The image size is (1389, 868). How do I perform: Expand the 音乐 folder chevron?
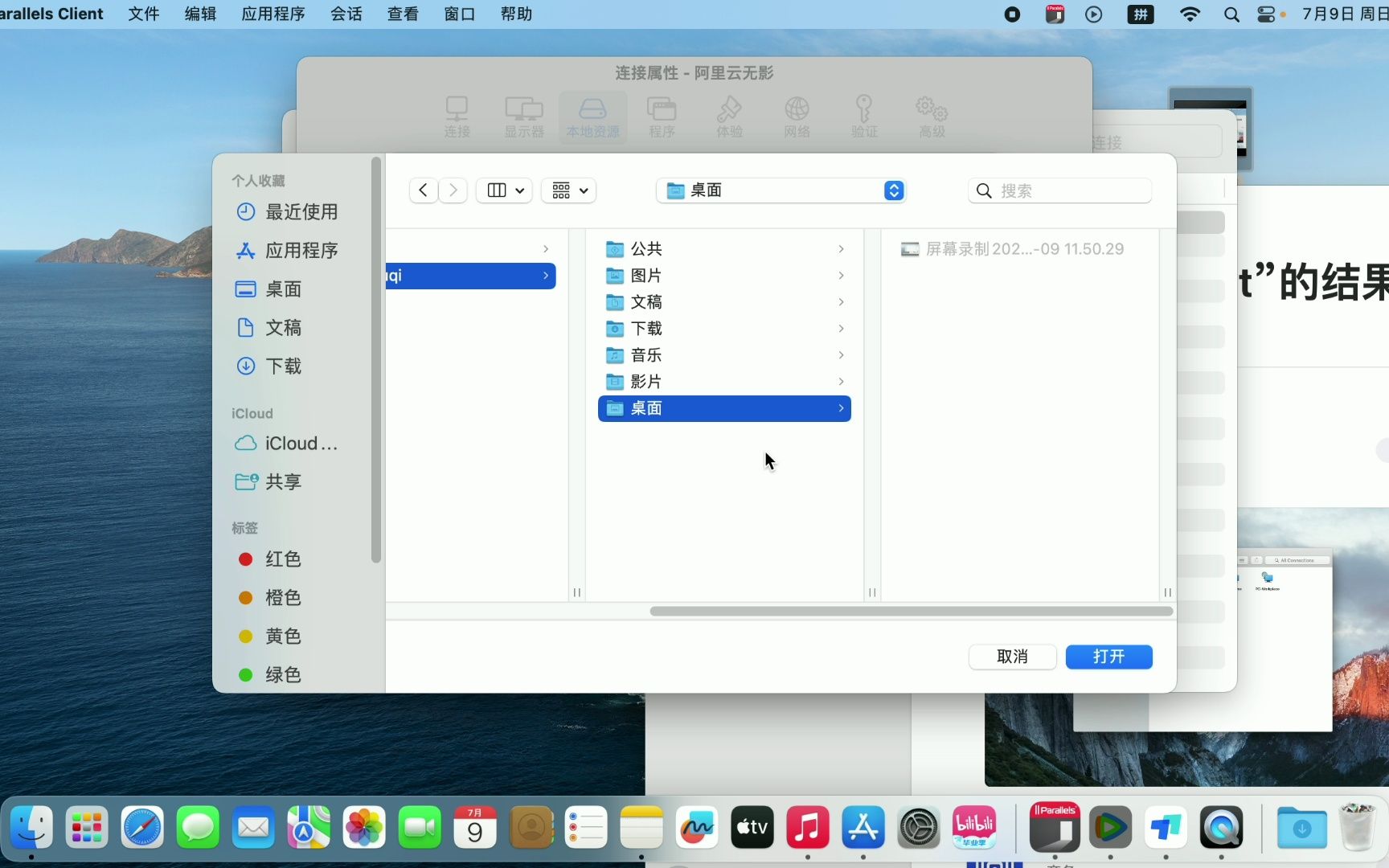[x=841, y=355]
